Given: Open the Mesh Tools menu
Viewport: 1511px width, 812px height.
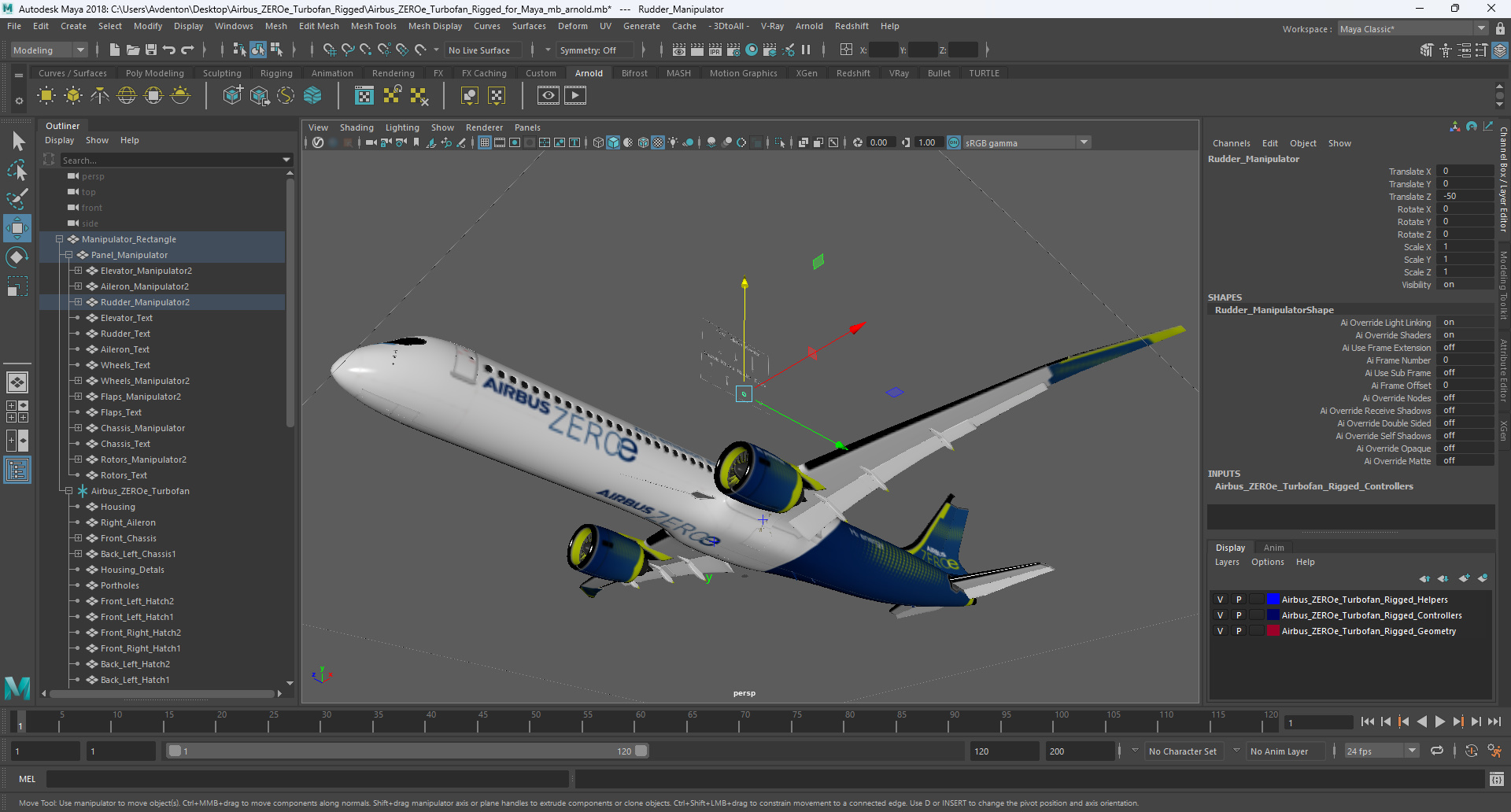Looking at the screenshot, I should tap(374, 26).
